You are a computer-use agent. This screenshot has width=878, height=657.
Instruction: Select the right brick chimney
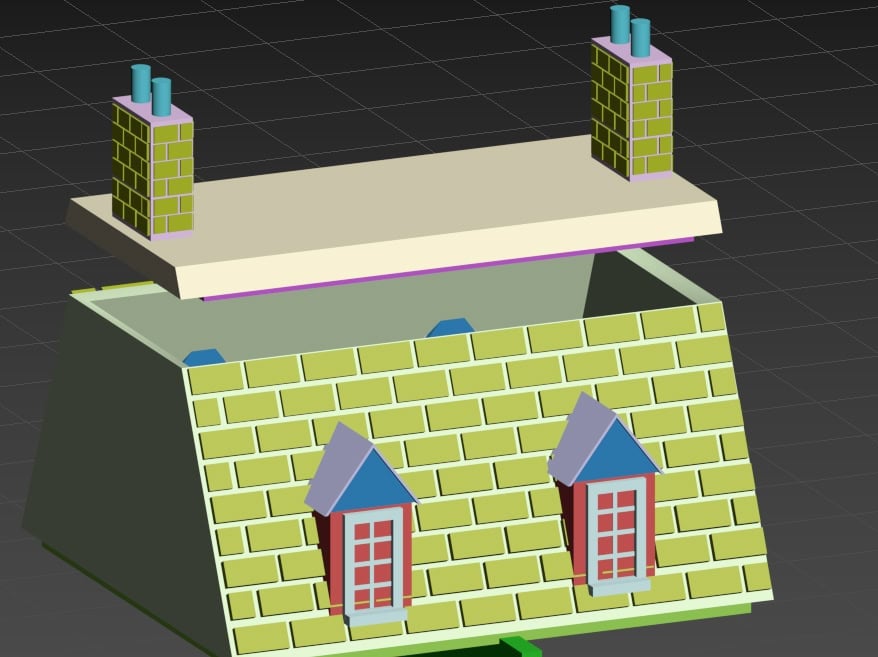(632, 109)
